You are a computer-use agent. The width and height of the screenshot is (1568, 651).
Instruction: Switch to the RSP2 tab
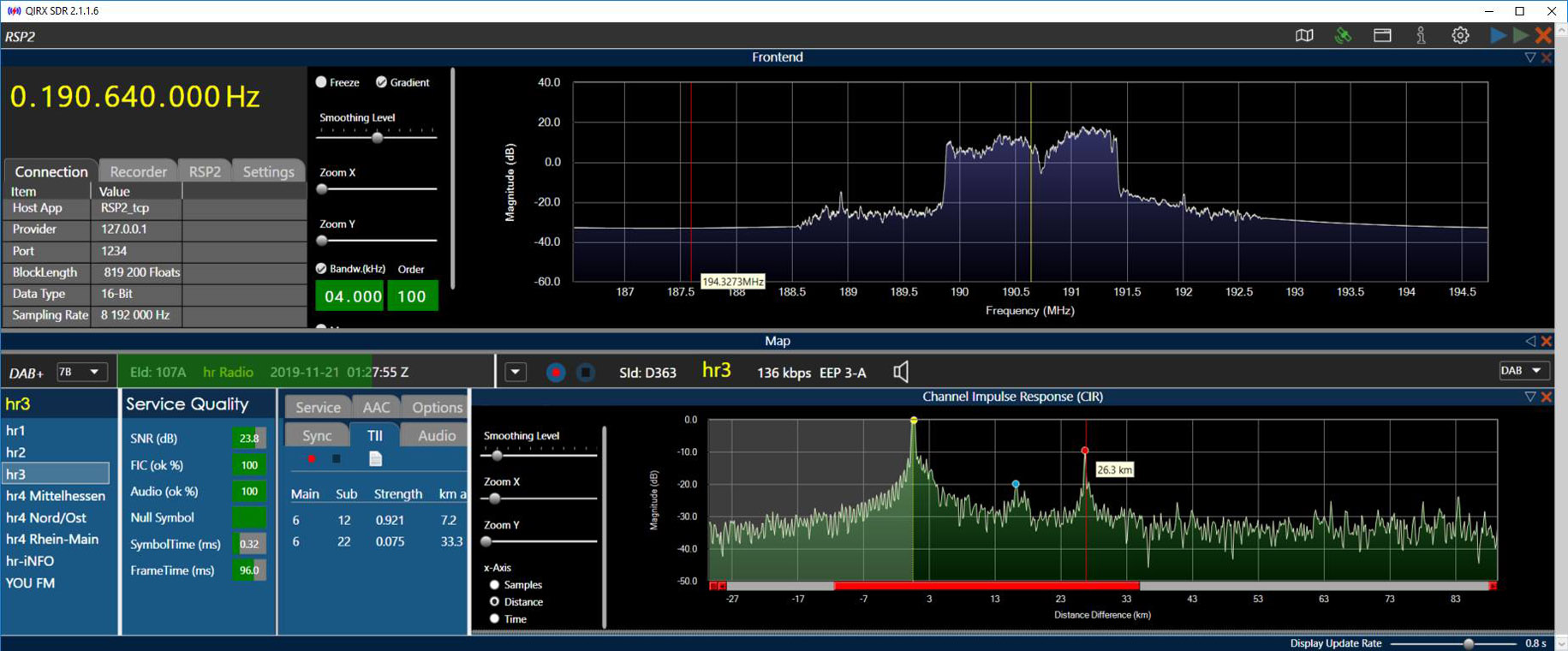(x=205, y=171)
